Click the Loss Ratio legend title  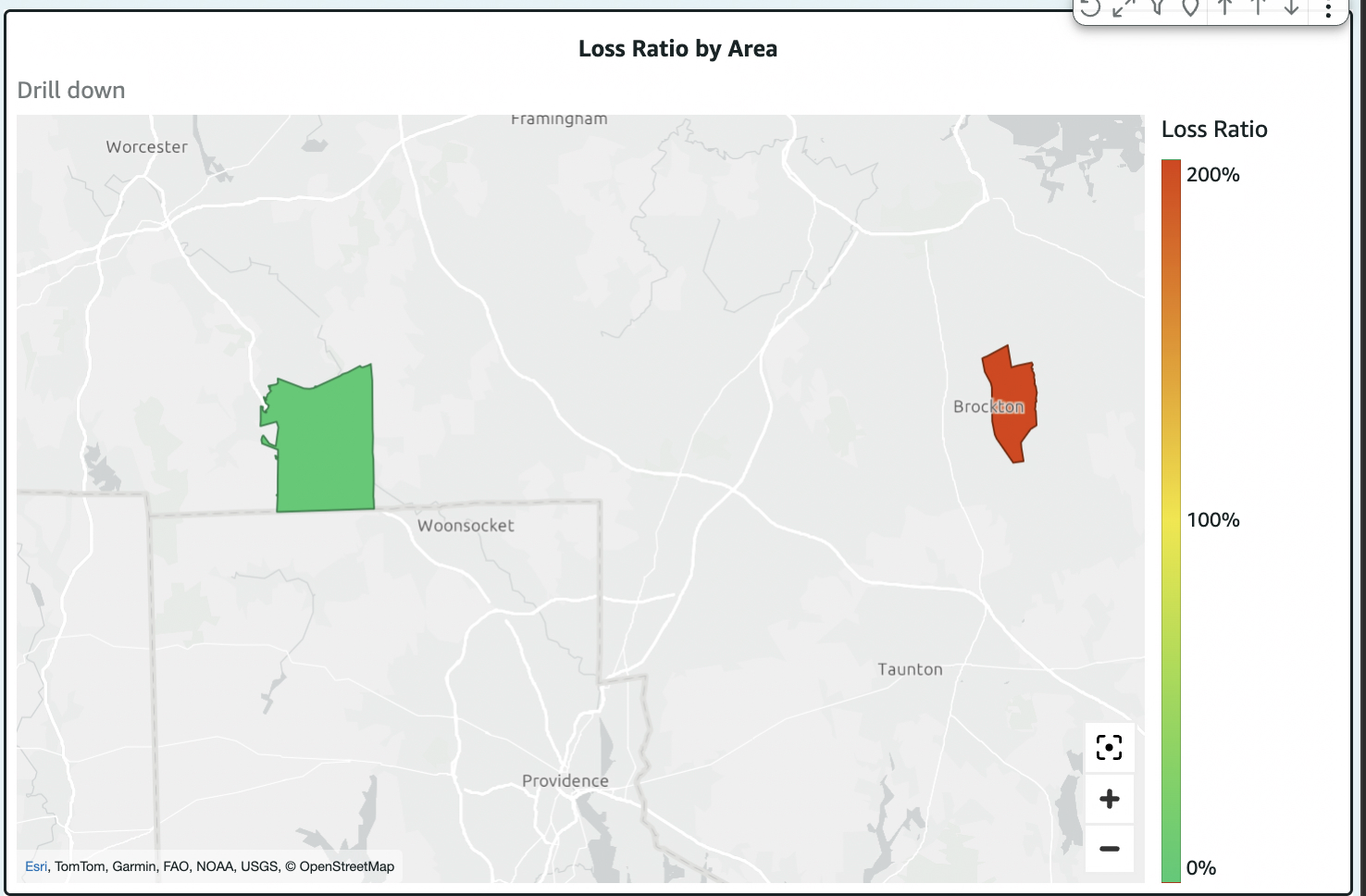[1214, 130]
